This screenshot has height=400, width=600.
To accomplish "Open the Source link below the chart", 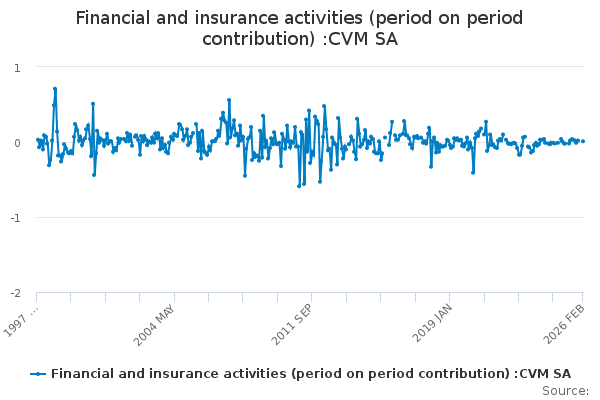I will 567,391.
